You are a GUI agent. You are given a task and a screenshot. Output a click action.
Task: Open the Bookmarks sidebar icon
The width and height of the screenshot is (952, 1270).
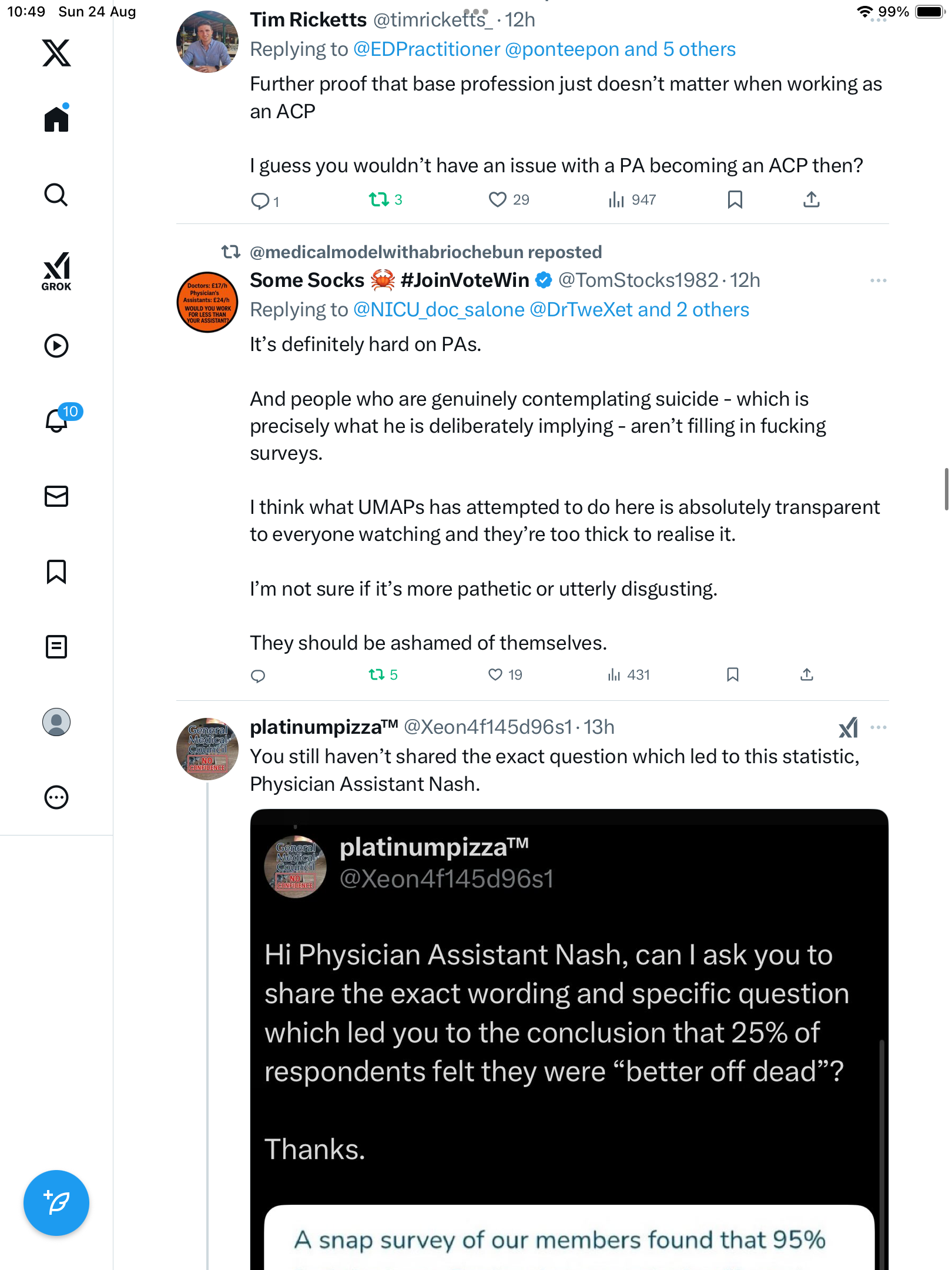pos(56,571)
